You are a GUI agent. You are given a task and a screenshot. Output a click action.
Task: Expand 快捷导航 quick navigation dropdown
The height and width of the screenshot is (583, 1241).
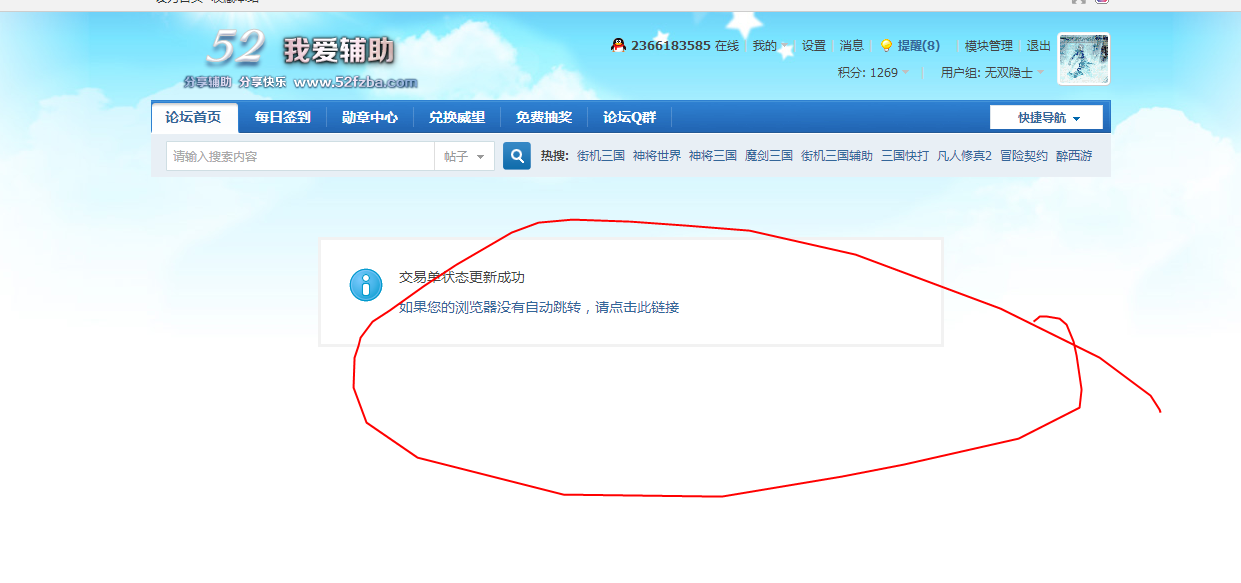point(1047,117)
